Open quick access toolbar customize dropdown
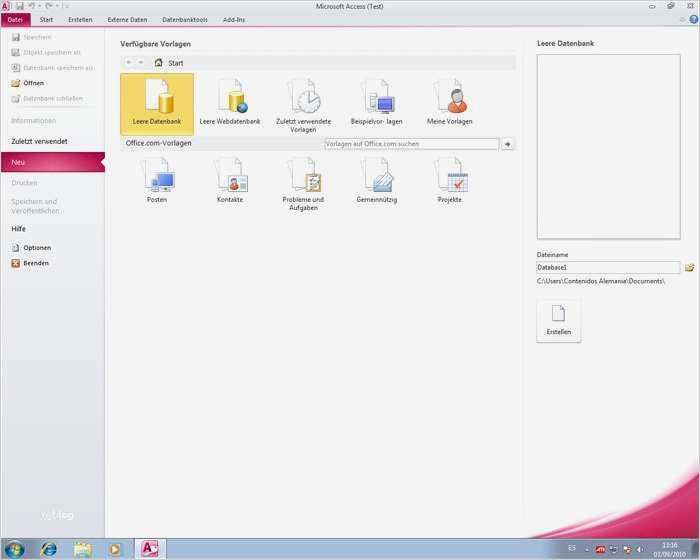Screen dimensions: 700x560 click(66, 6)
